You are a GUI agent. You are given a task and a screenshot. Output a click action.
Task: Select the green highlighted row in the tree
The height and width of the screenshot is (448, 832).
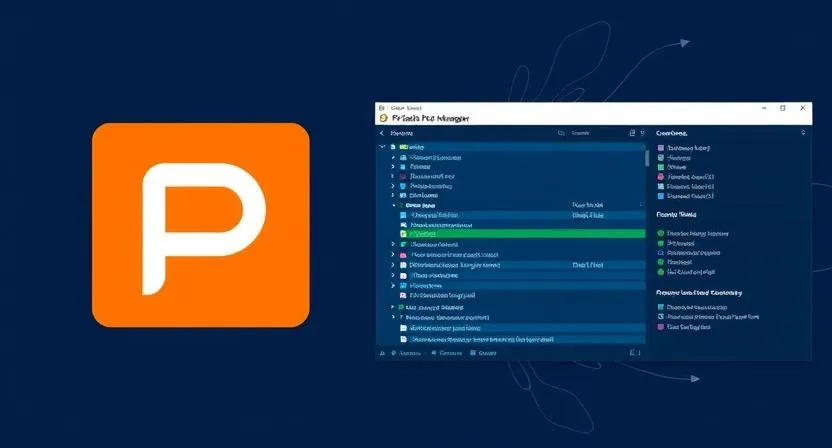[522, 234]
